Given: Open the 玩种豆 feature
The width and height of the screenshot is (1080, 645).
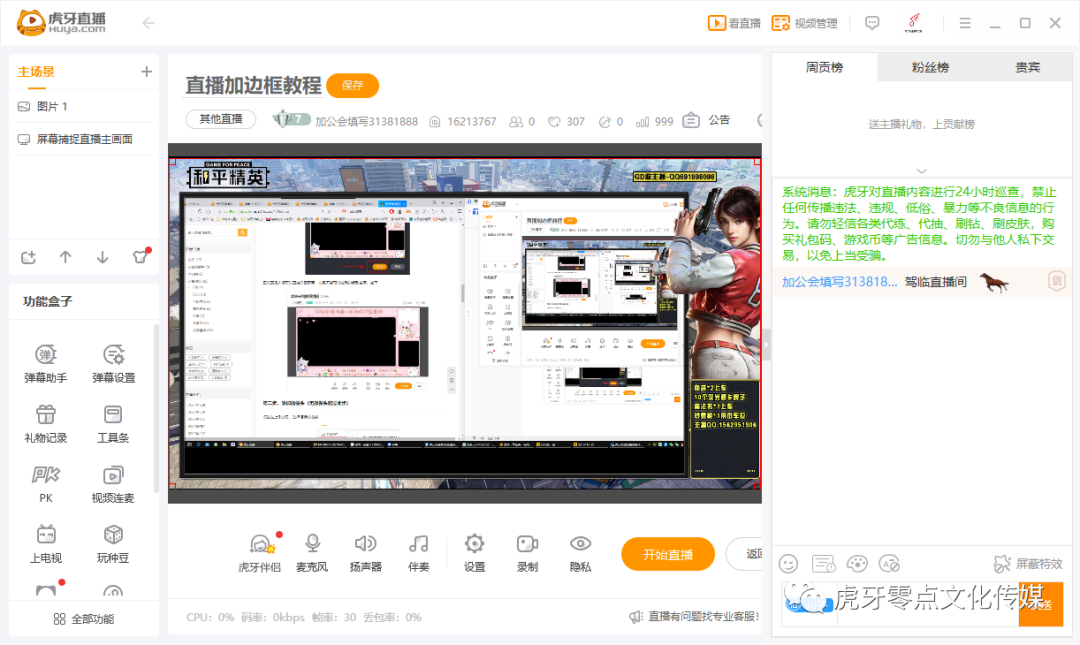Looking at the screenshot, I should pos(114,543).
